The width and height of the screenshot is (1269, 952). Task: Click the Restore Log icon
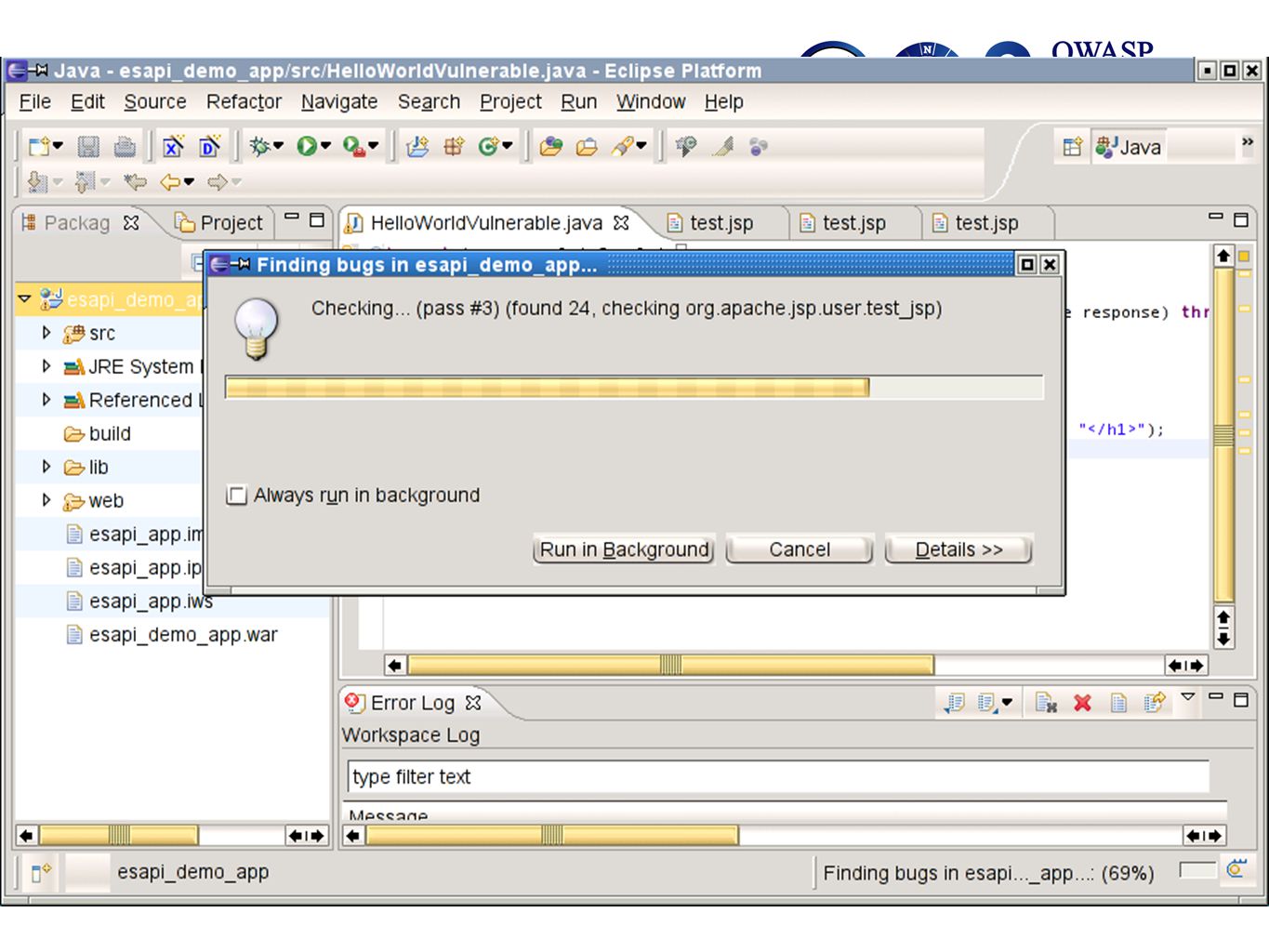coord(1155,703)
